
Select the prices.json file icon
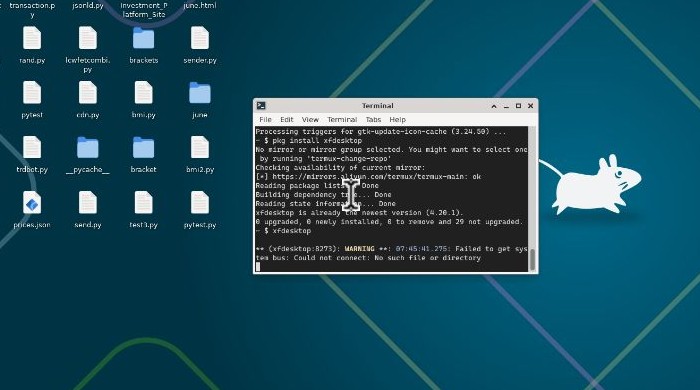32,203
